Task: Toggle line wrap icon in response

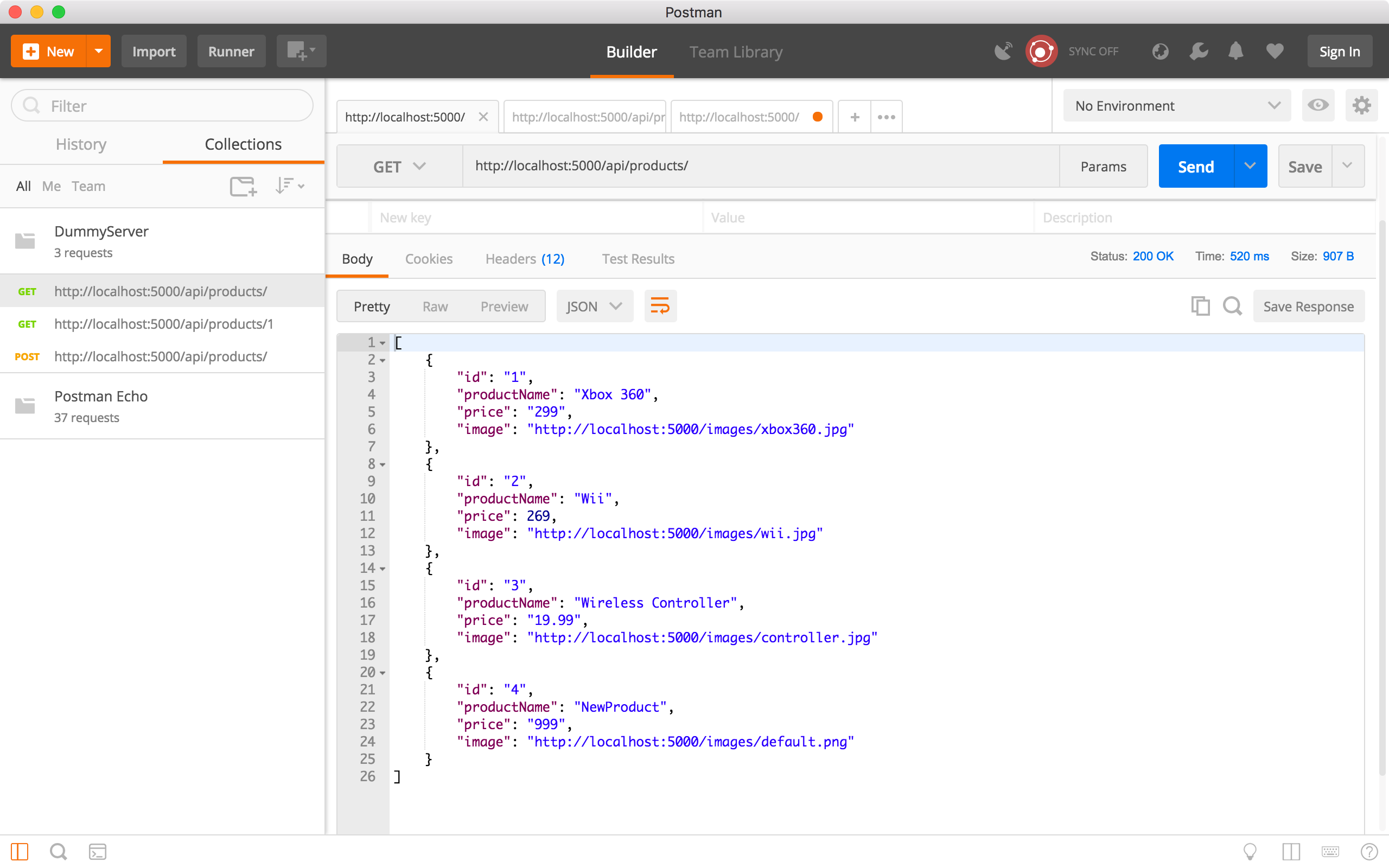Action: click(x=660, y=306)
